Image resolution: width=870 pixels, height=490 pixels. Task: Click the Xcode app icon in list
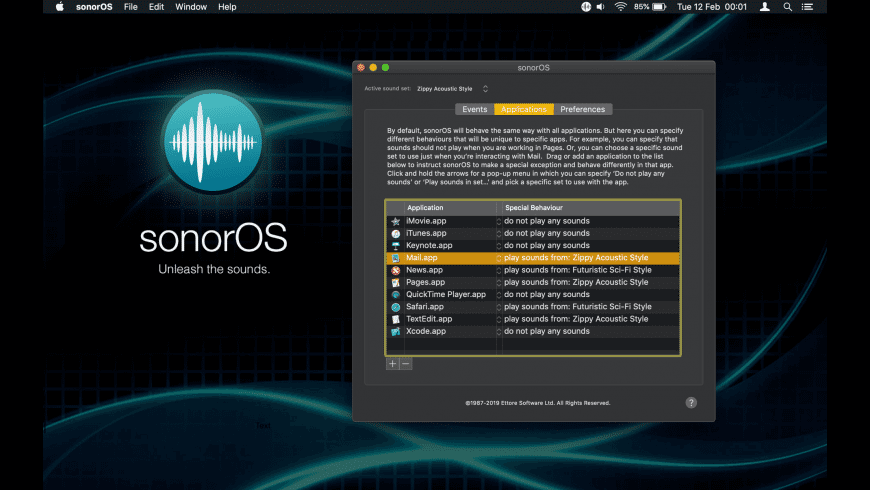[396, 331]
